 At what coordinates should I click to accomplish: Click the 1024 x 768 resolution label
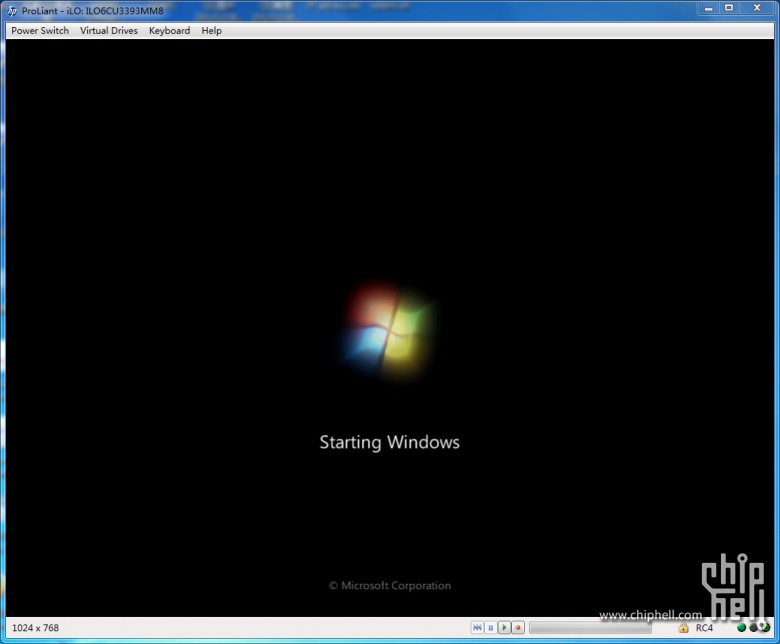(x=35, y=628)
